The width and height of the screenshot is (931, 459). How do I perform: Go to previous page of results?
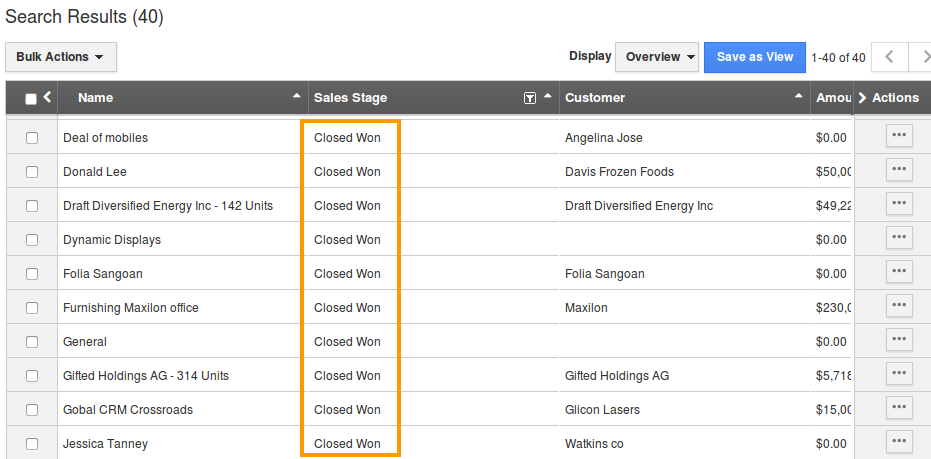(889, 57)
